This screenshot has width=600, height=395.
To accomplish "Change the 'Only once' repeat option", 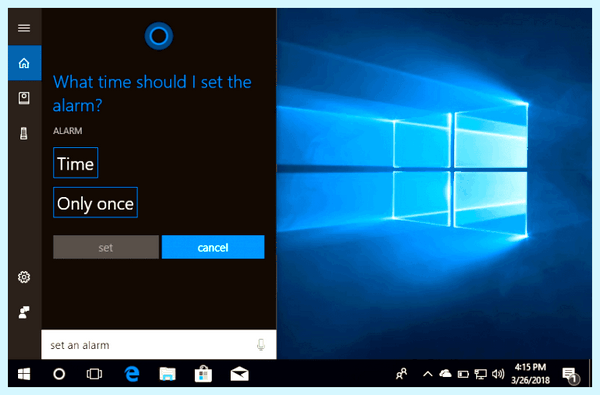I will coord(95,202).
